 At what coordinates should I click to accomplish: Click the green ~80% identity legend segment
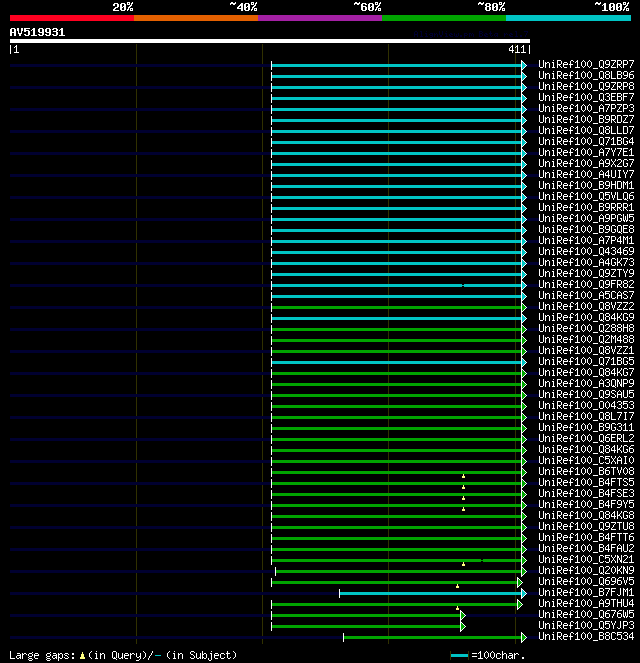coord(444,18)
